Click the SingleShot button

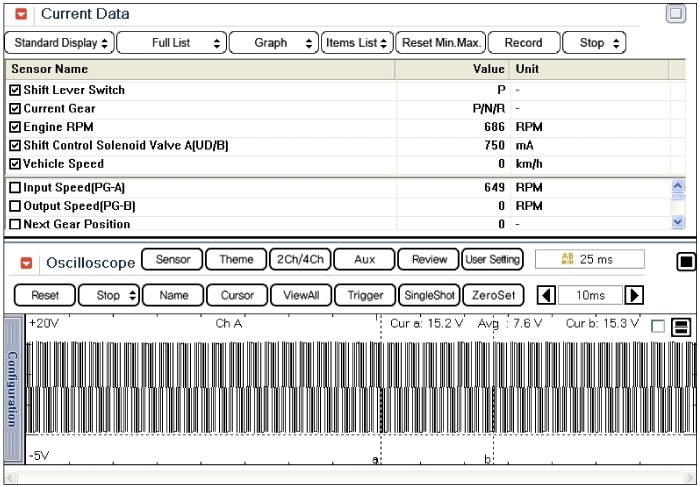click(429, 296)
